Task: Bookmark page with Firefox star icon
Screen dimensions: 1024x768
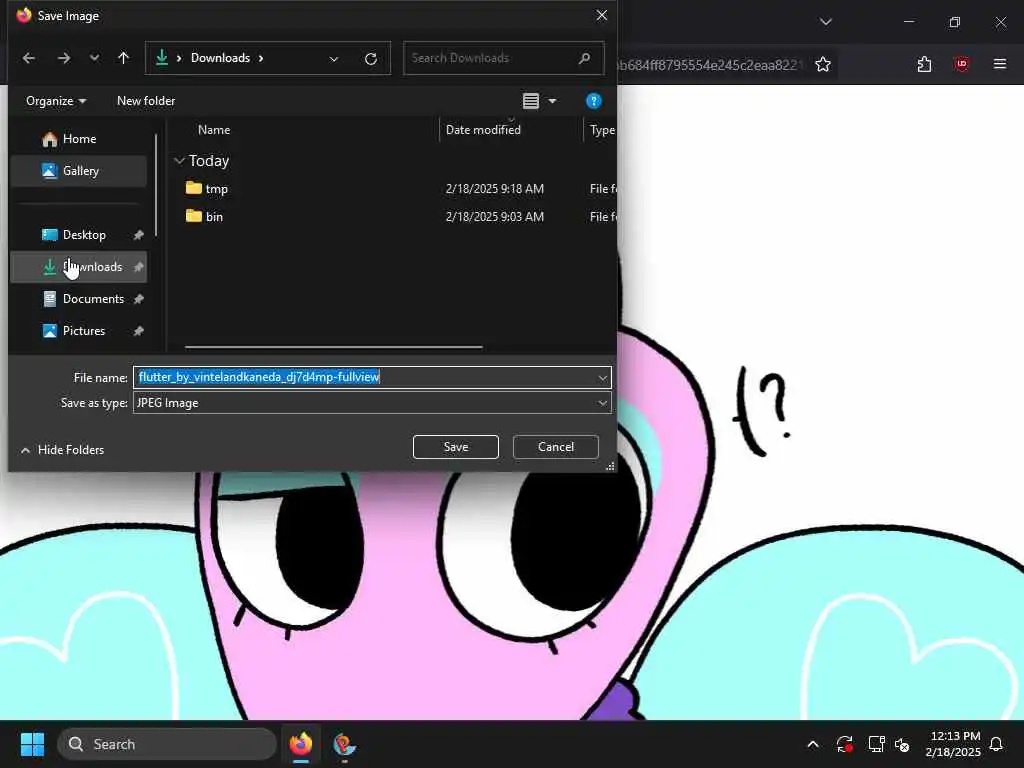Action: click(823, 64)
